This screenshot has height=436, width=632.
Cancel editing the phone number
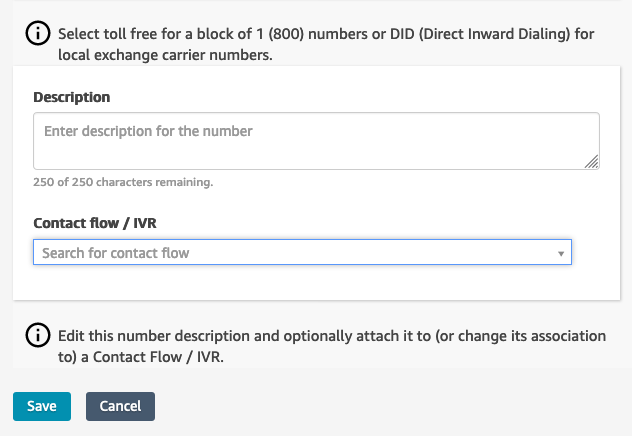pyautogui.click(x=120, y=406)
